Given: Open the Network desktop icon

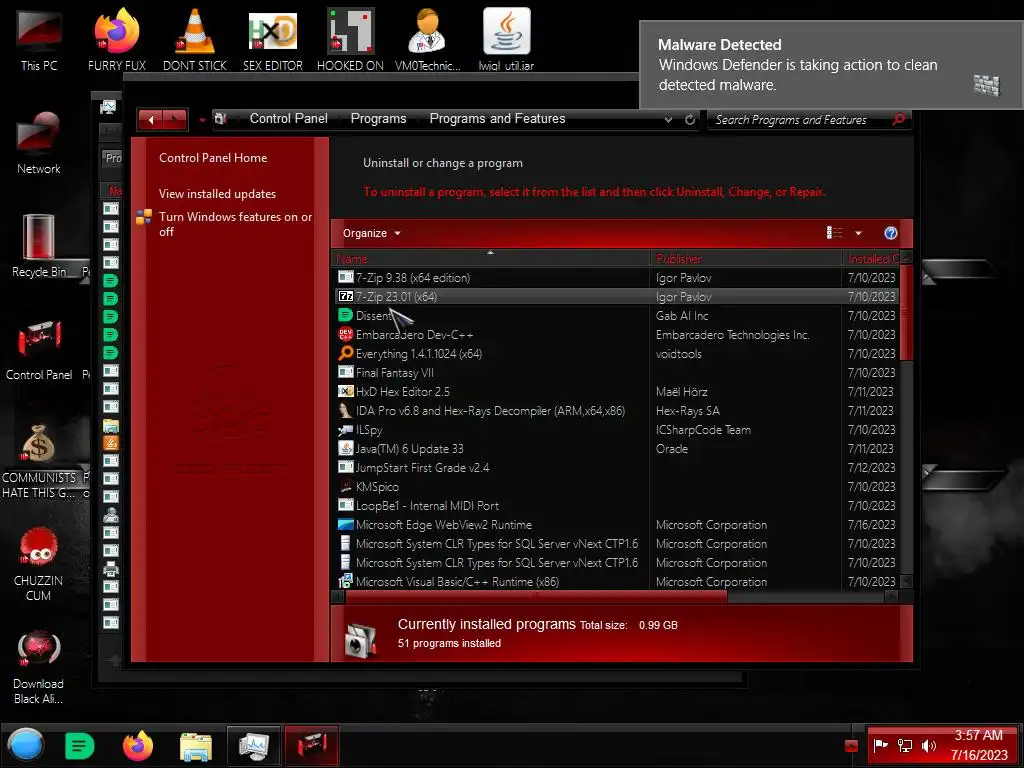Looking at the screenshot, I should click(39, 142).
